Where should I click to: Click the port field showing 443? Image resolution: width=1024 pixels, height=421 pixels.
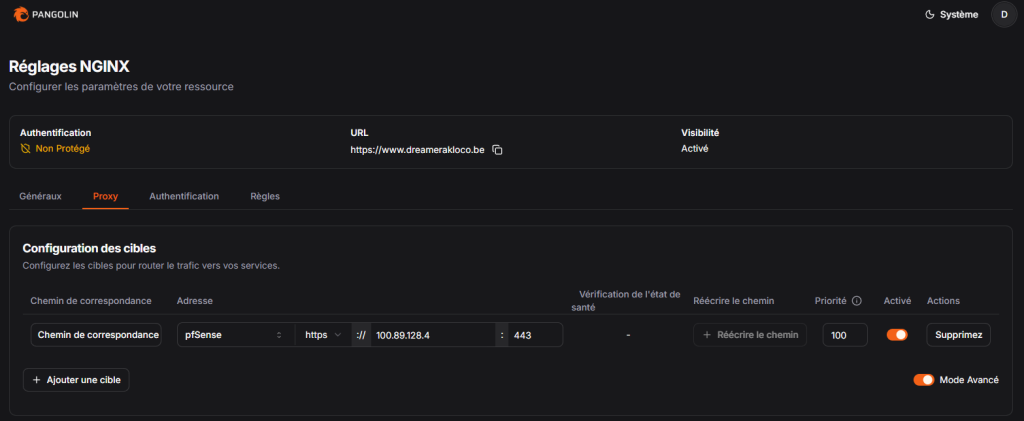(534, 335)
